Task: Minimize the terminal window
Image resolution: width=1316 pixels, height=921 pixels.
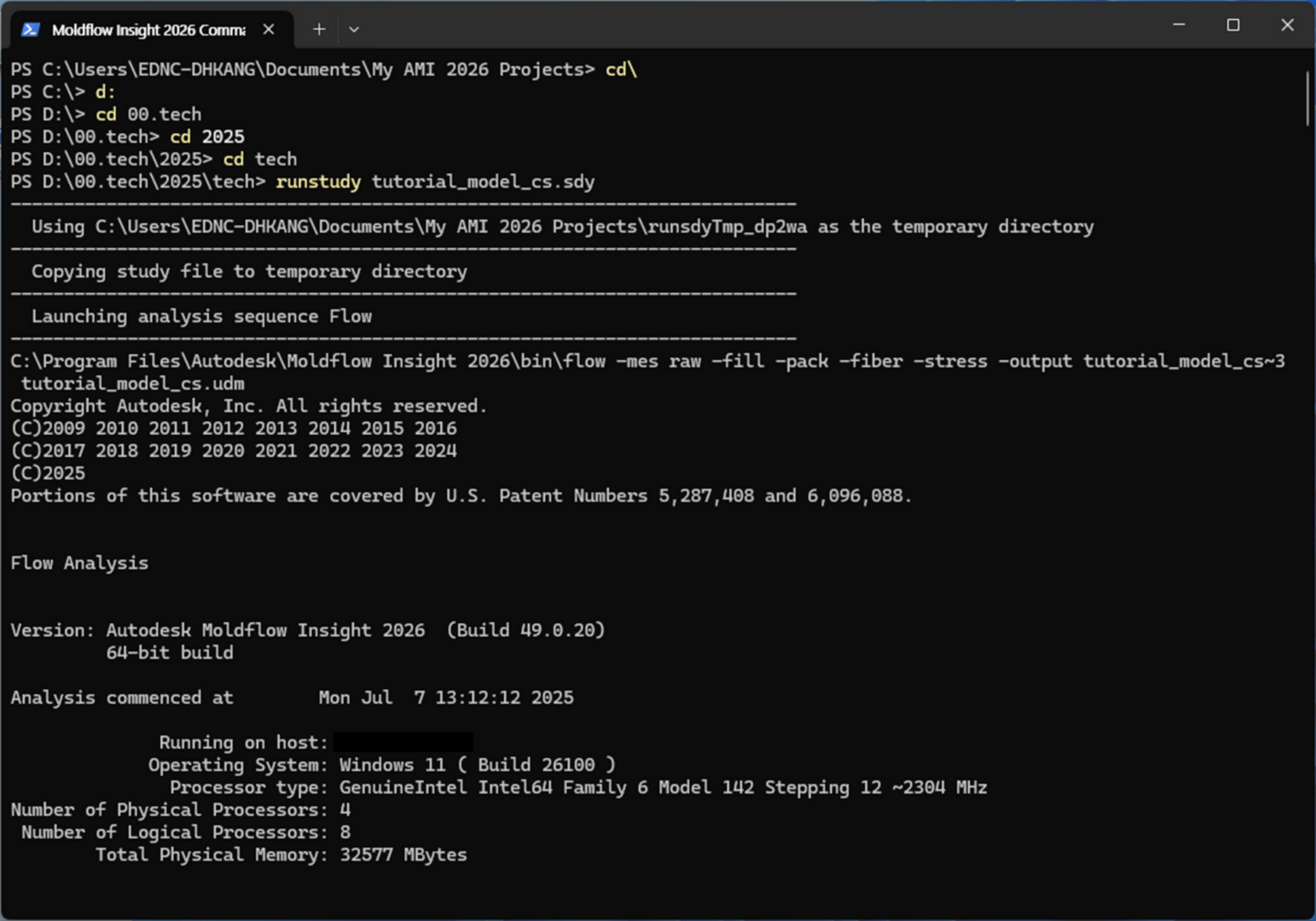Action: tap(1179, 26)
